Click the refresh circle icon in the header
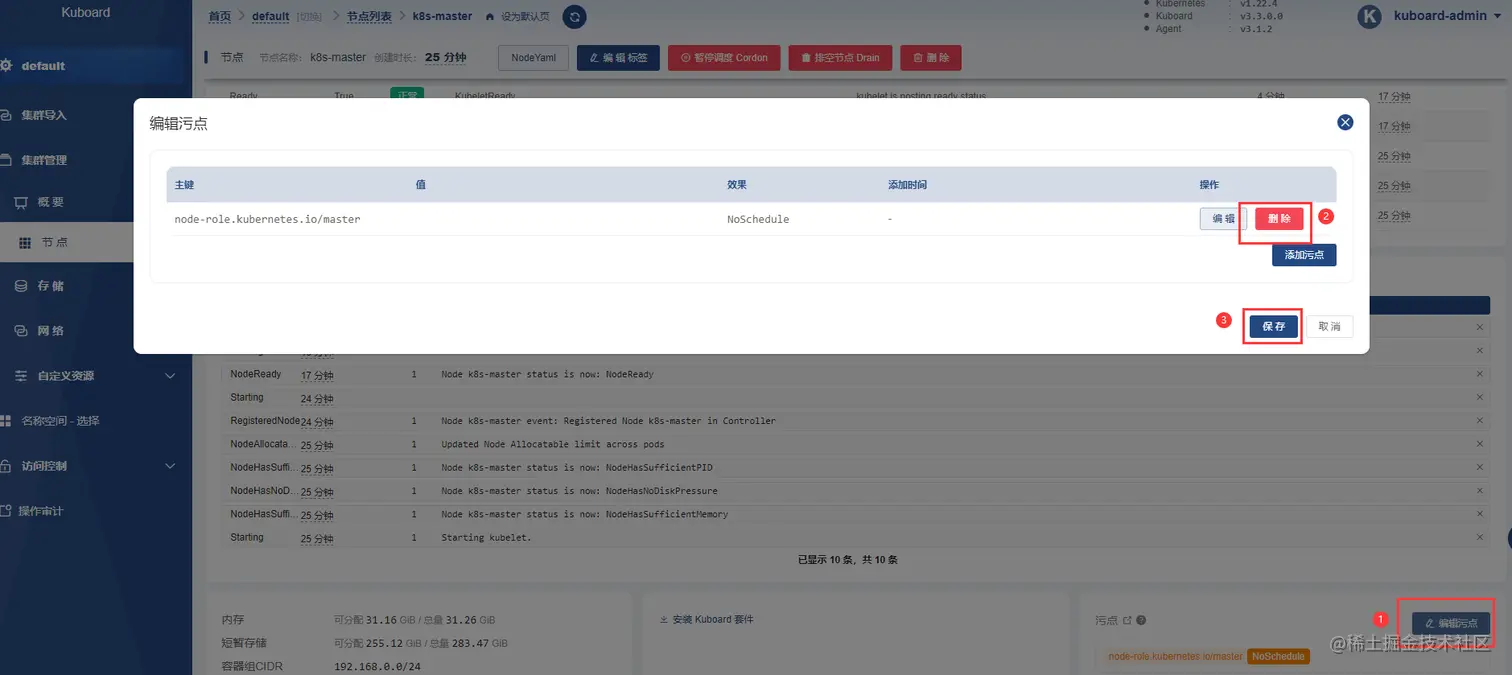This screenshot has height=675, width=1512. 574,17
